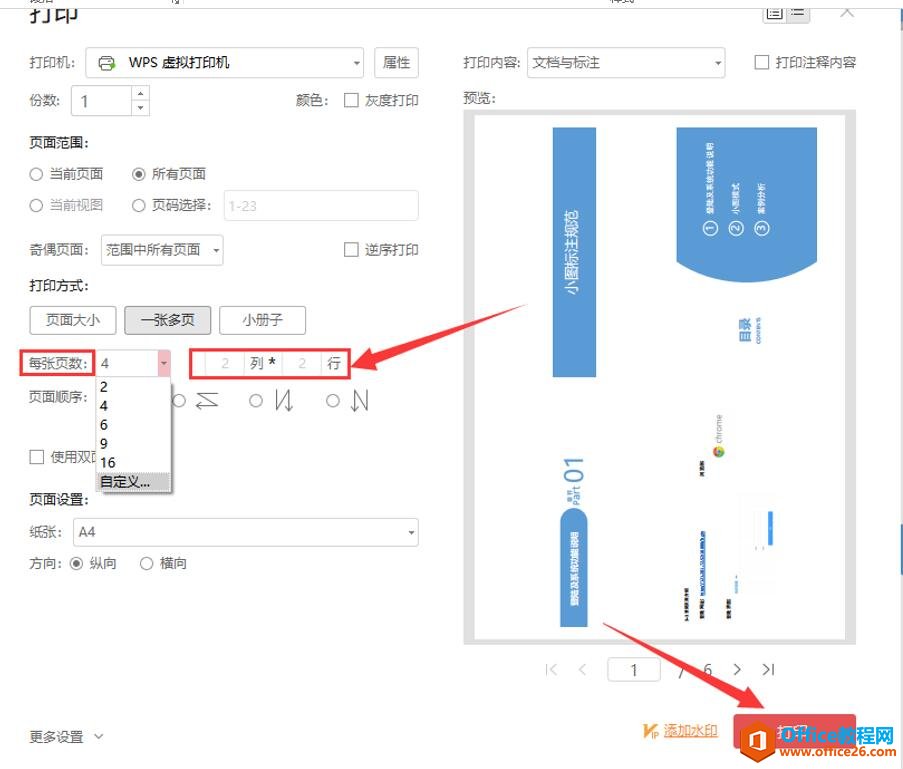Click the columns count field before 列
903x769 pixels.
point(225,363)
